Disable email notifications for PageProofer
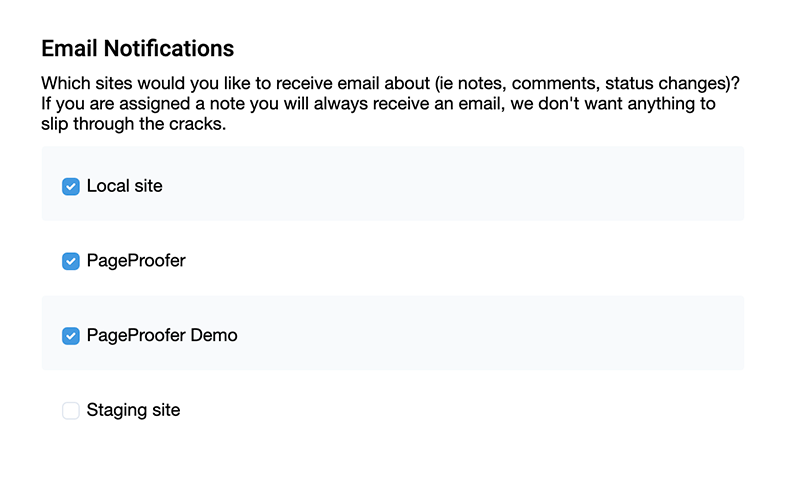Viewport: 800px width, 478px height. [71, 261]
